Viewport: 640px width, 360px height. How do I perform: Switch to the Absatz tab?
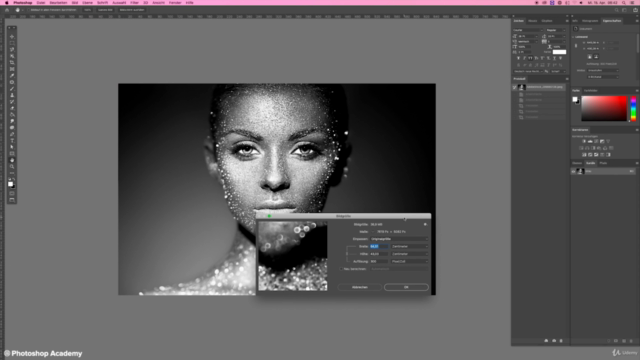point(533,21)
